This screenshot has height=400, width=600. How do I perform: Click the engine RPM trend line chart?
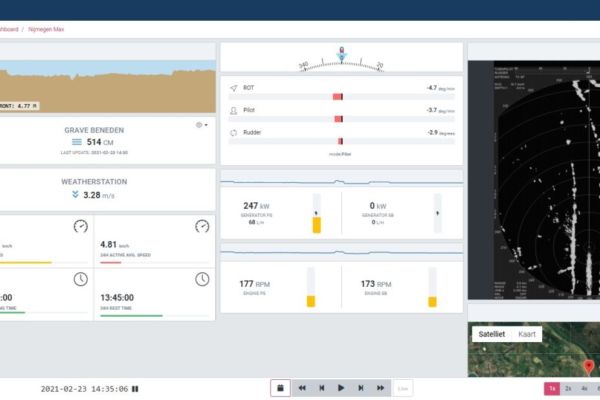click(342, 252)
